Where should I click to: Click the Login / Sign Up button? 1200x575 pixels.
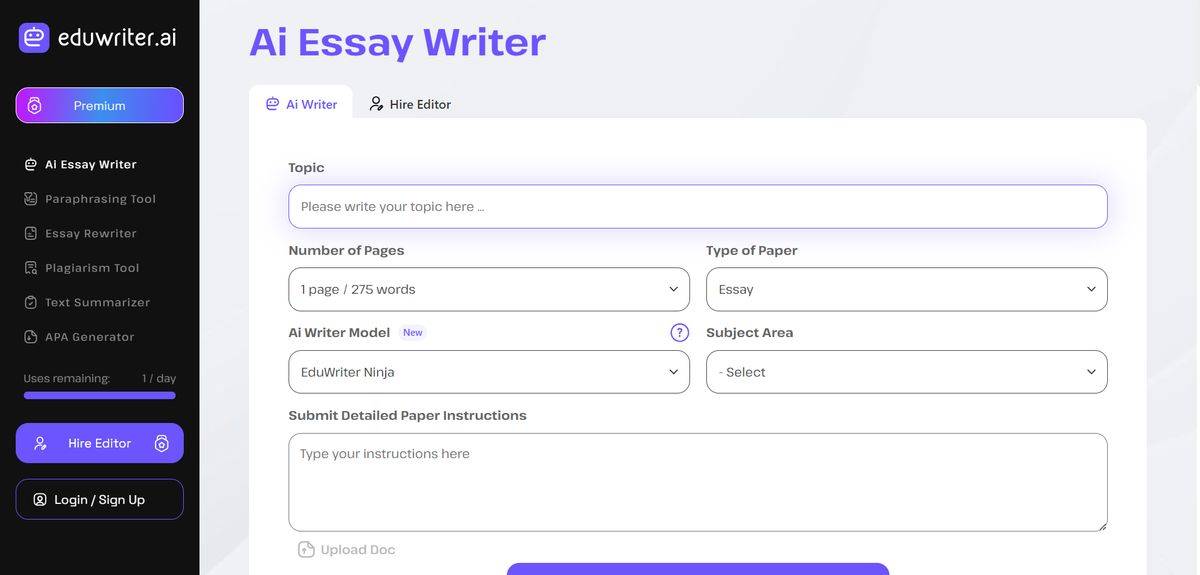click(99, 499)
